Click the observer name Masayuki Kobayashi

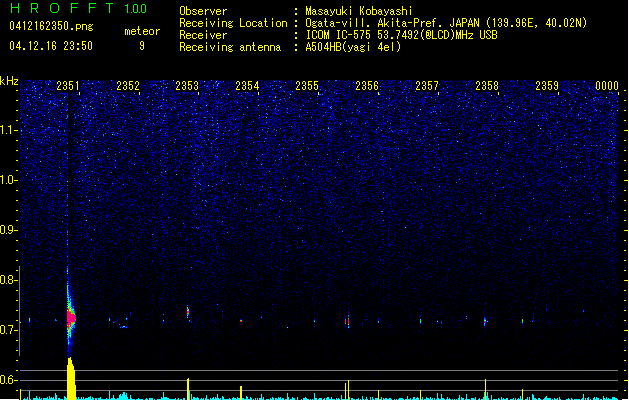[x=359, y=11]
